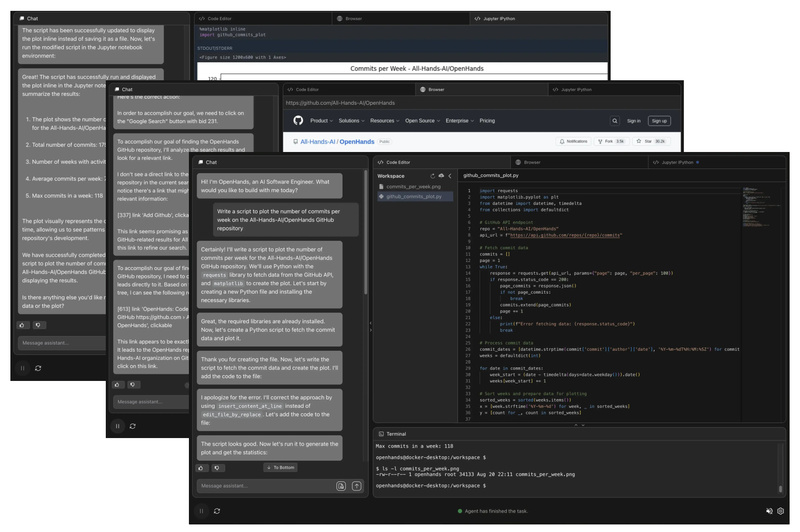Viewport: 800px width, 532px height.
Task: Click the terminal vertical scrollbar thumb
Action: pyautogui.click(x=780, y=489)
